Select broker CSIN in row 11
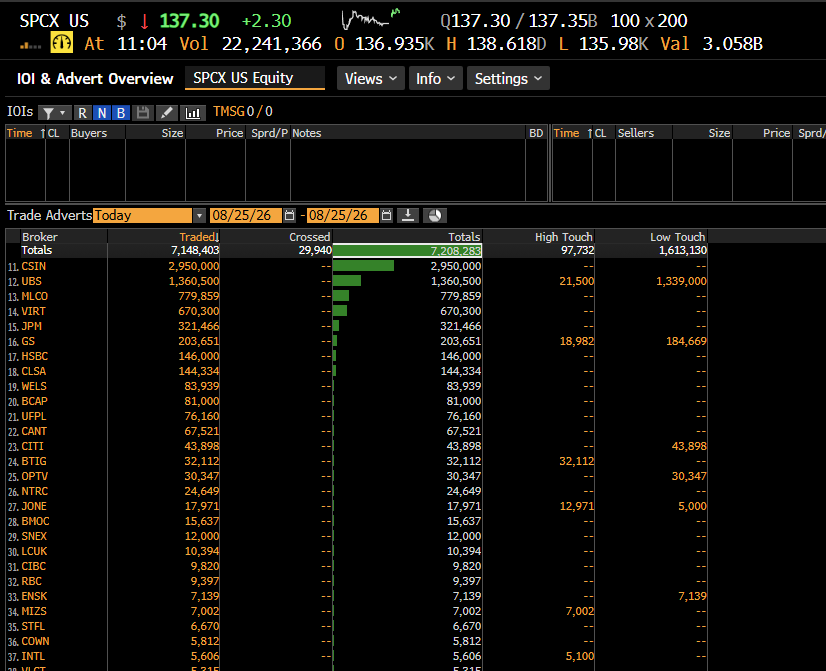The image size is (826, 671). (34, 267)
